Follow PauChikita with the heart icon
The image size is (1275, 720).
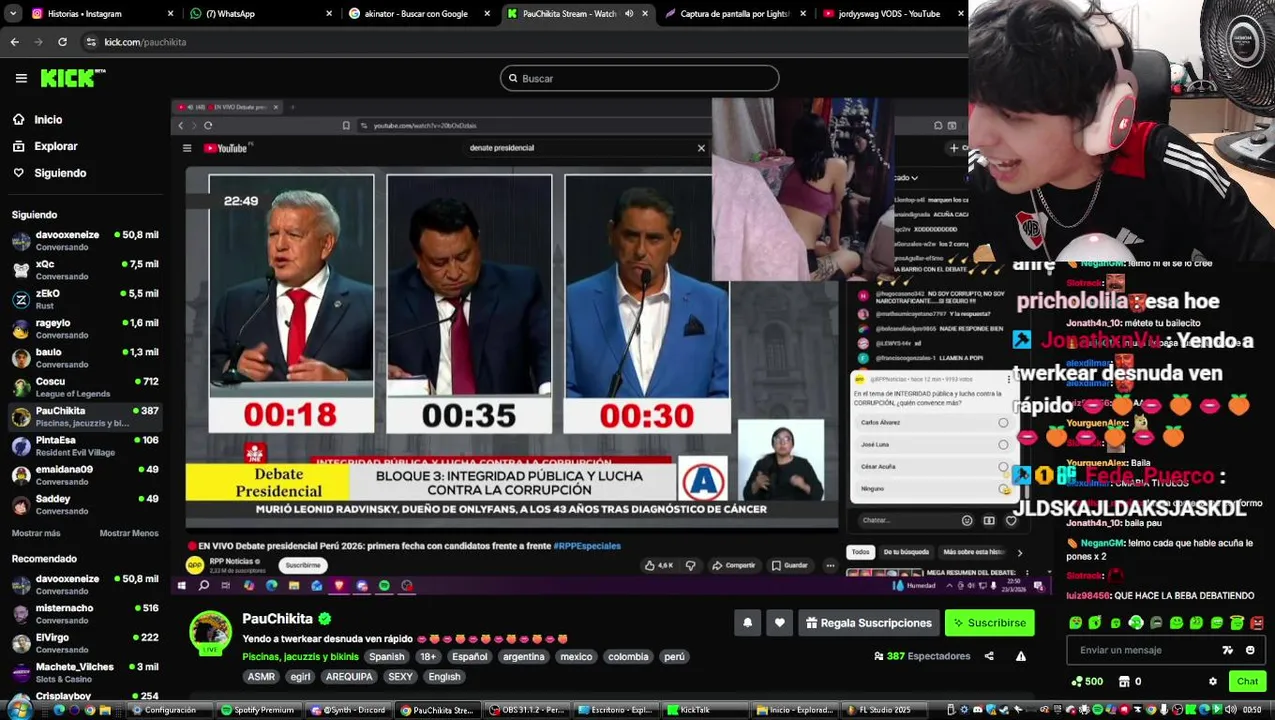click(780, 623)
